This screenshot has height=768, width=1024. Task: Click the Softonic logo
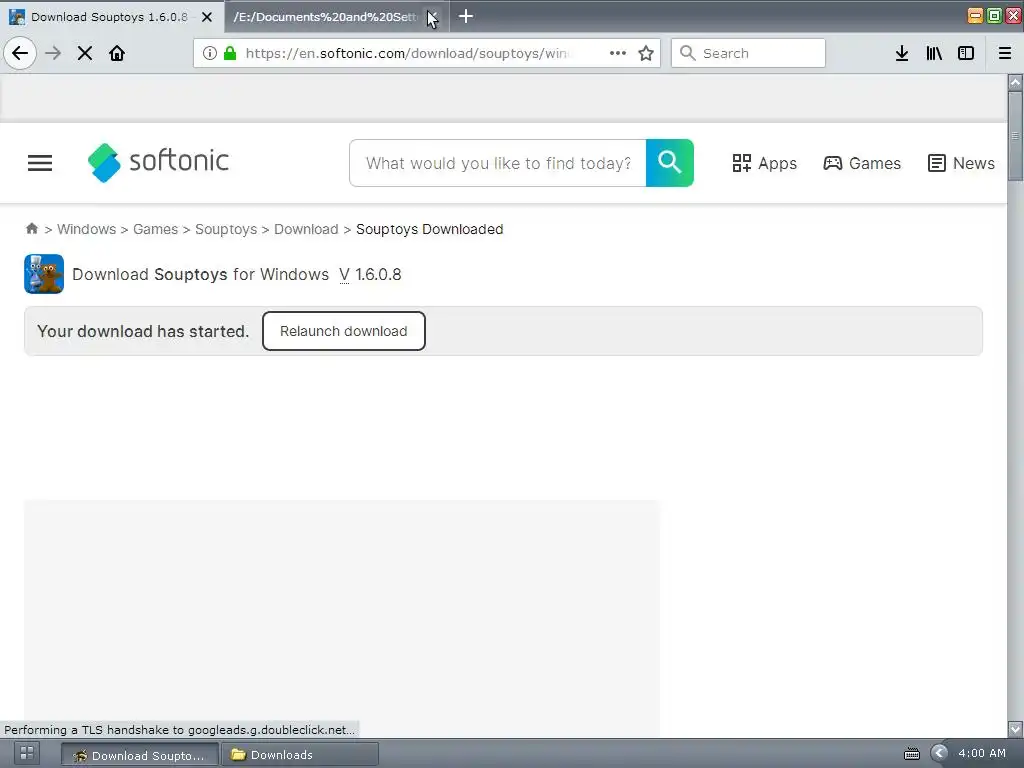tap(158, 162)
